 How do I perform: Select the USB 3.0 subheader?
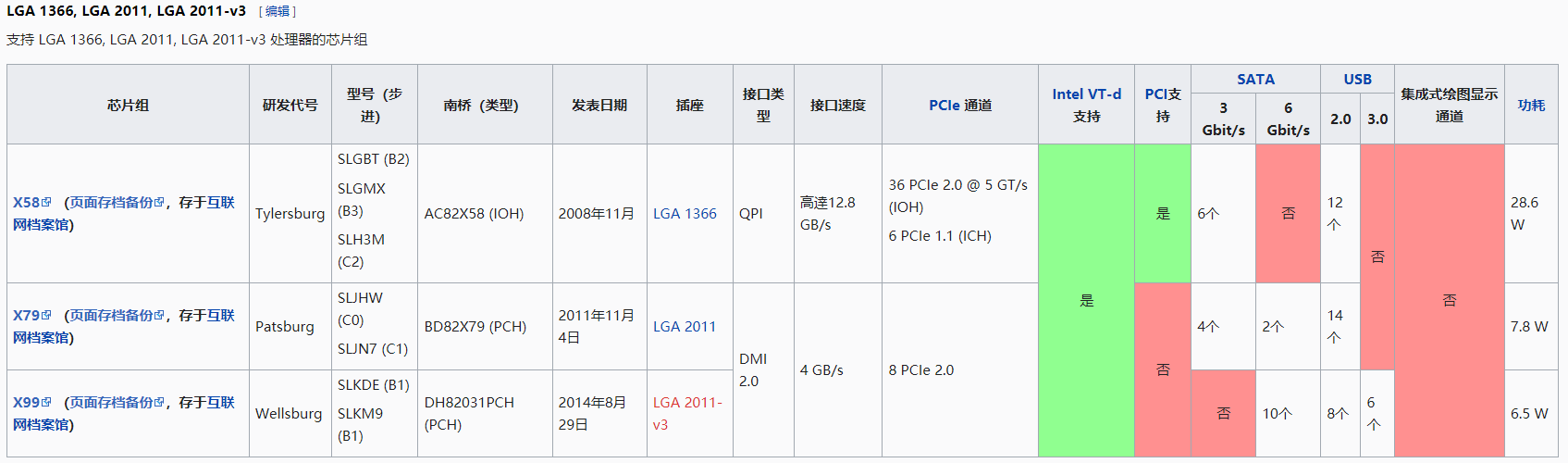(x=1377, y=119)
